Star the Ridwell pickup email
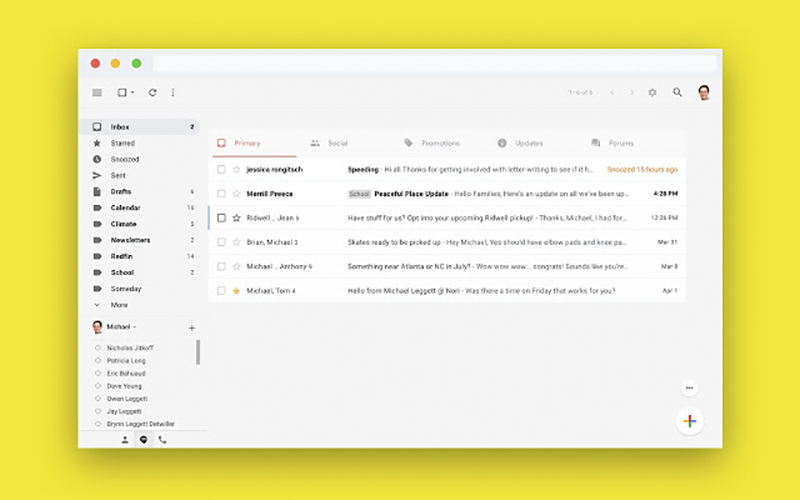Viewport: 800px width, 500px height. coord(236,218)
